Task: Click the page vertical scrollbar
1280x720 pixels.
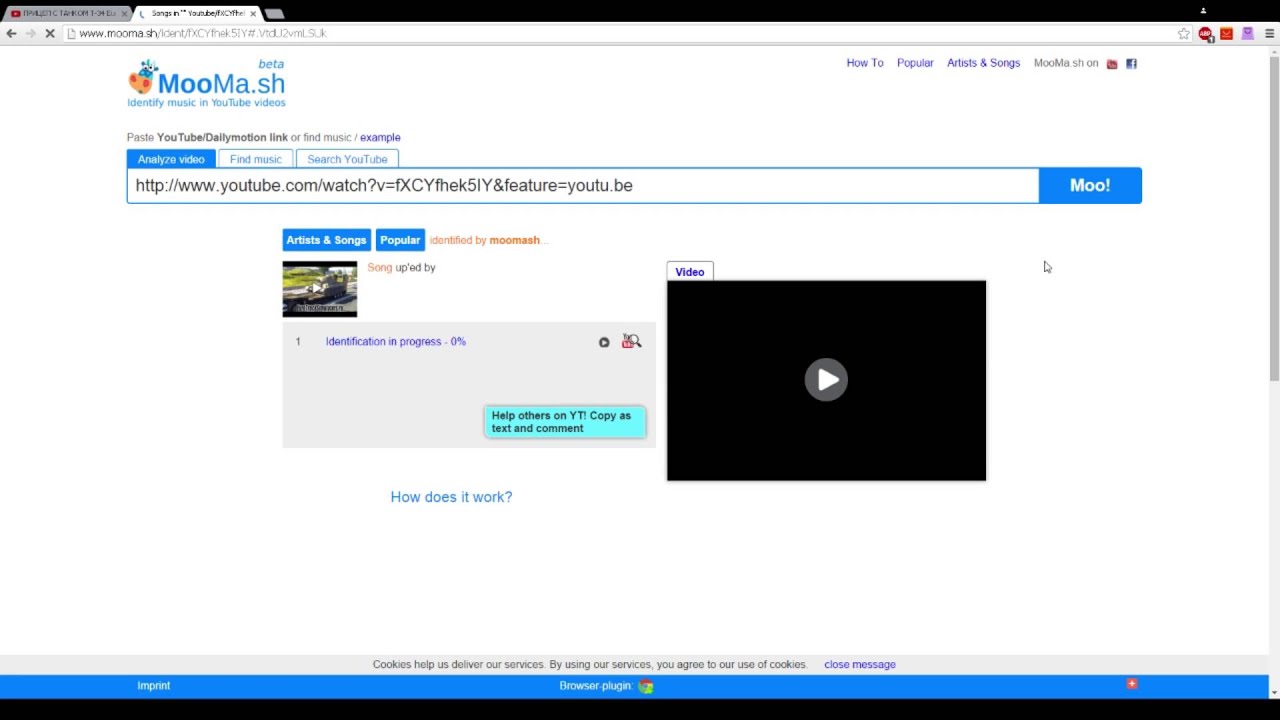Action: pyautogui.click(x=1274, y=220)
